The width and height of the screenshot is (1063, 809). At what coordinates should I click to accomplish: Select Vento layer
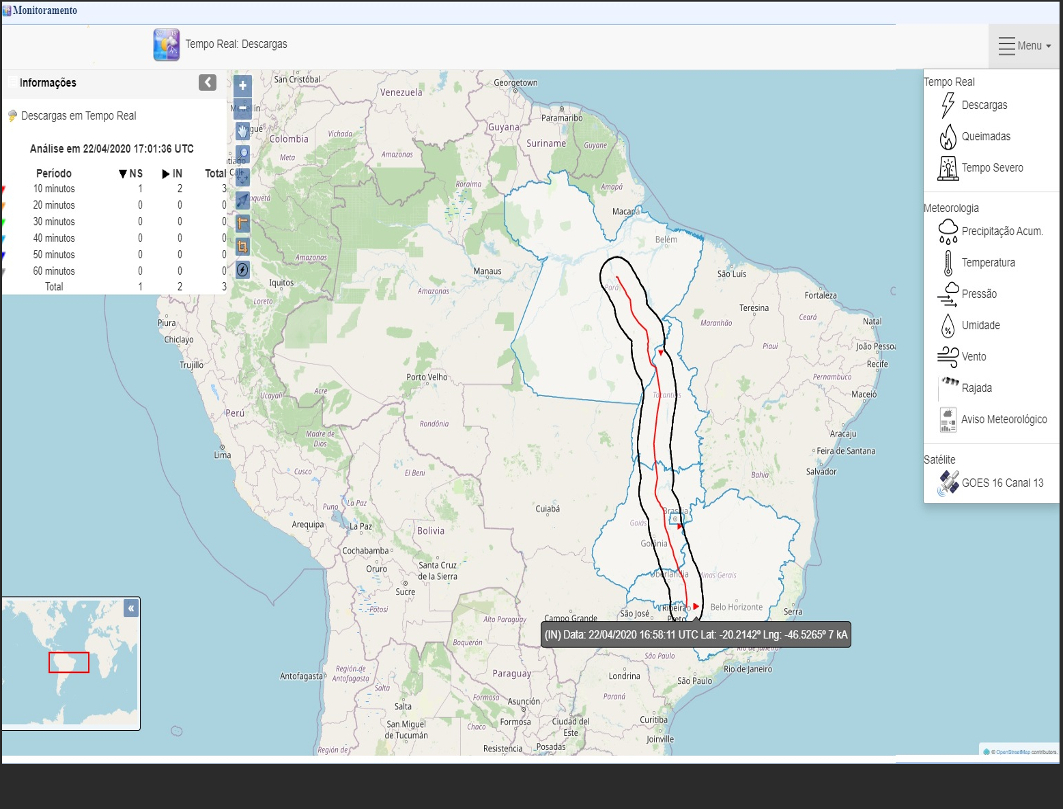pyautogui.click(x=974, y=356)
